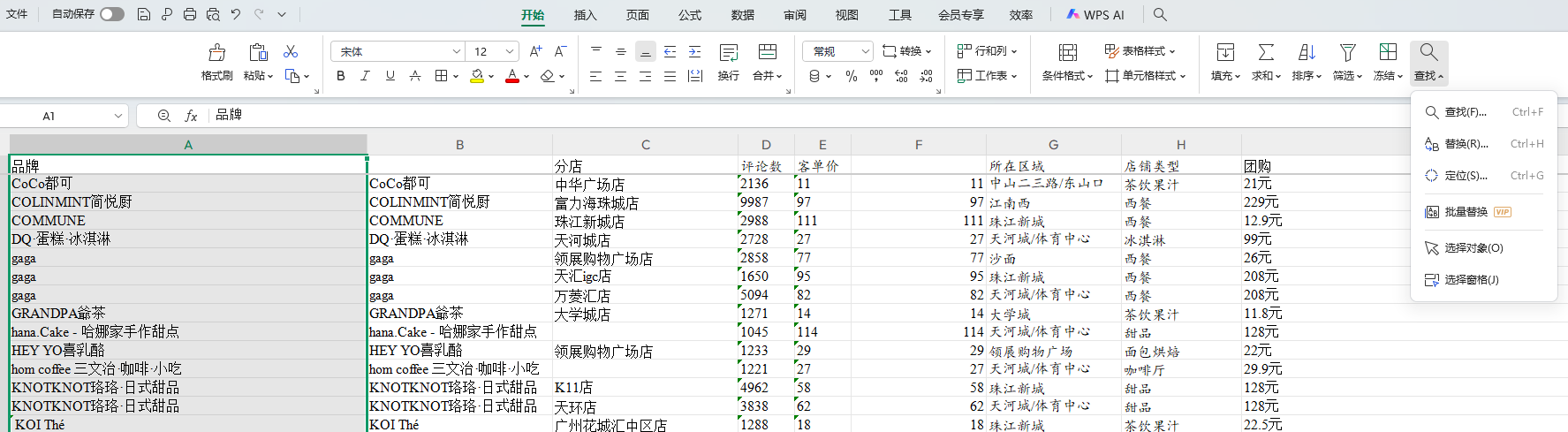Open the Data (数据) ribbon tab
Screen dimensions: 1568x432
[743, 15]
